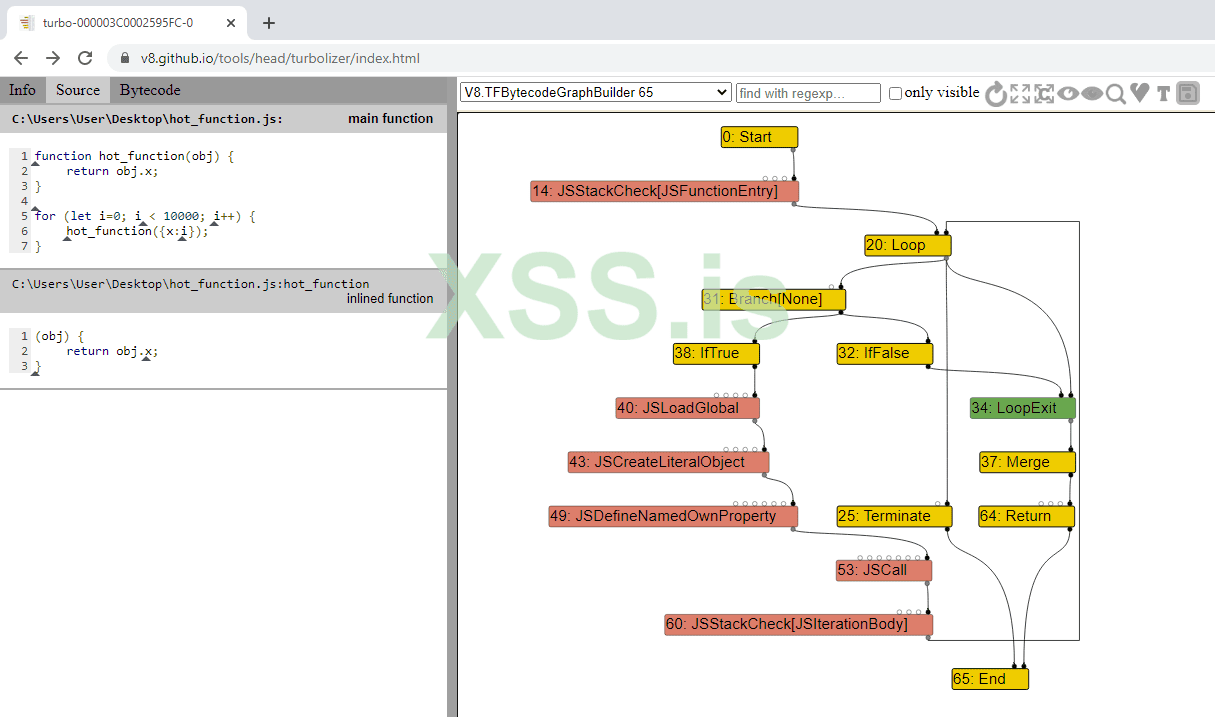Click "(obj) {" in inlined function source
The height and width of the screenshot is (717, 1215).
coord(59,336)
